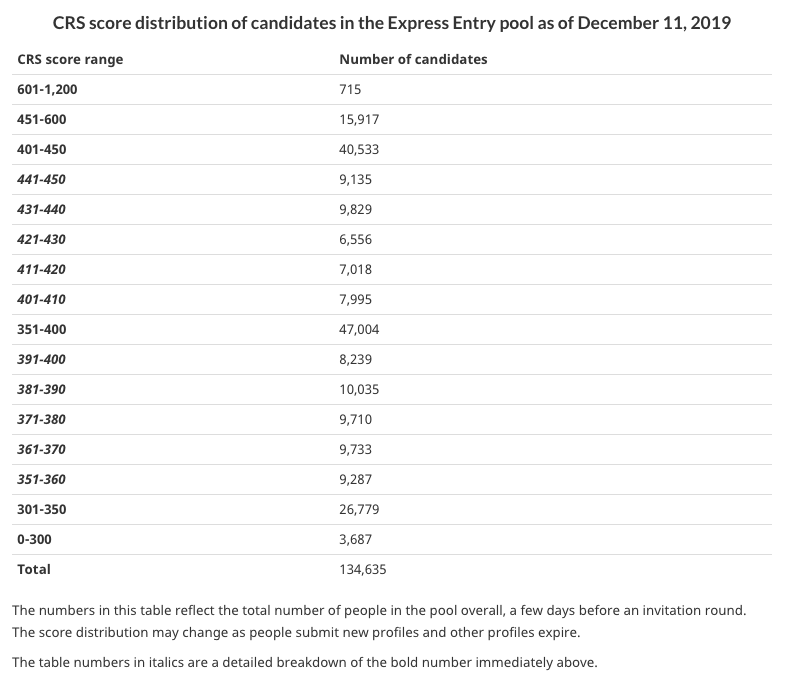Select the 301-350 range row label
Screen dimensions: 797x677
[42, 509]
